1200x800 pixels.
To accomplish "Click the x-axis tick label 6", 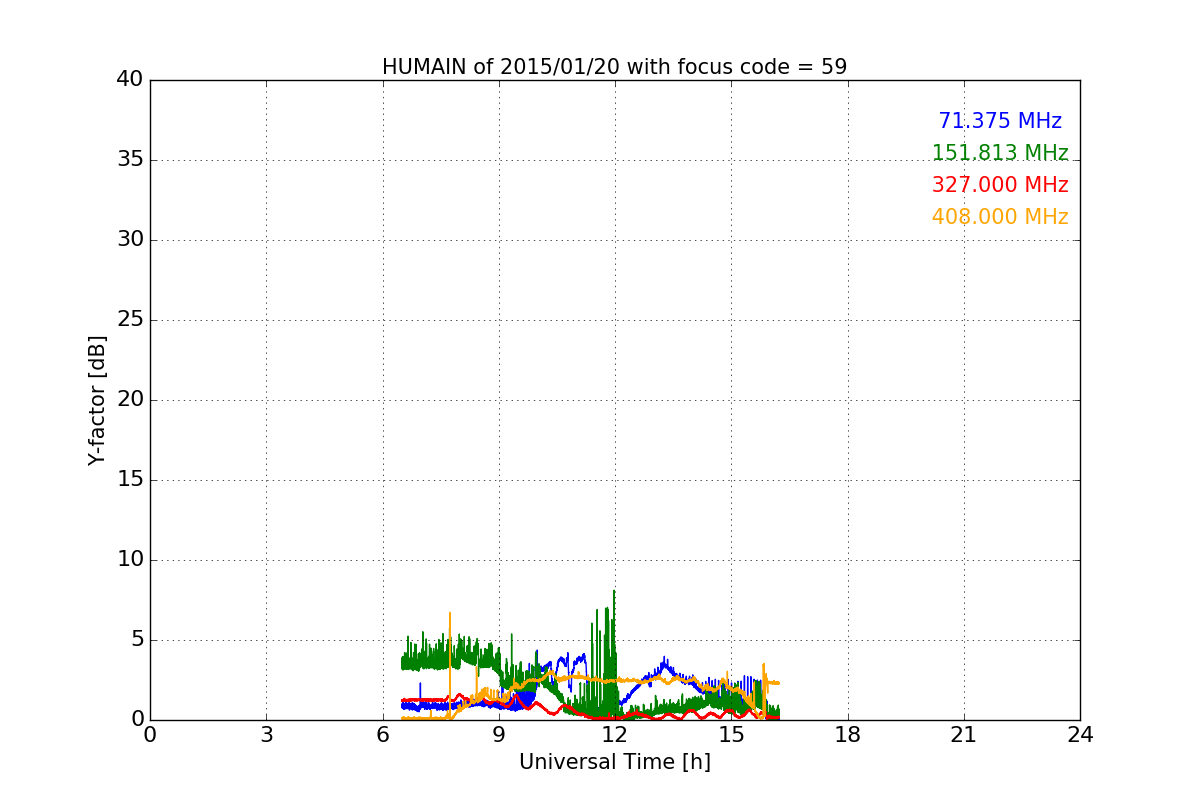I will (383, 734).
